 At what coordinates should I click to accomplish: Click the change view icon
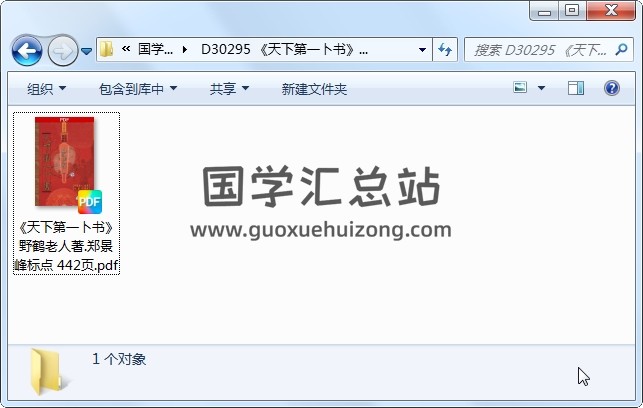[520, 87]
